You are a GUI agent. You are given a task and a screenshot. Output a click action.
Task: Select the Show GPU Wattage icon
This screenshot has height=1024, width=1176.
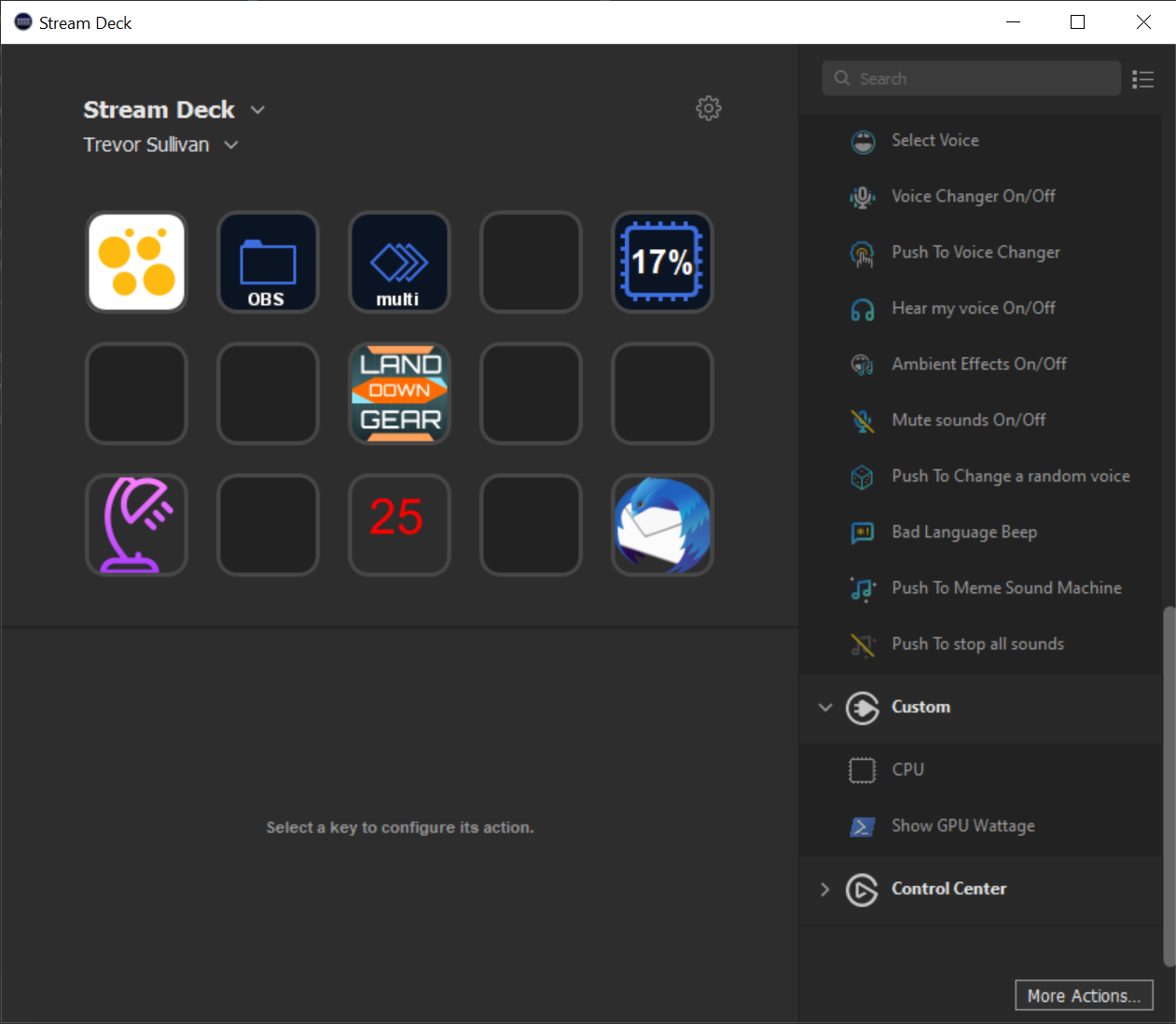863,826
